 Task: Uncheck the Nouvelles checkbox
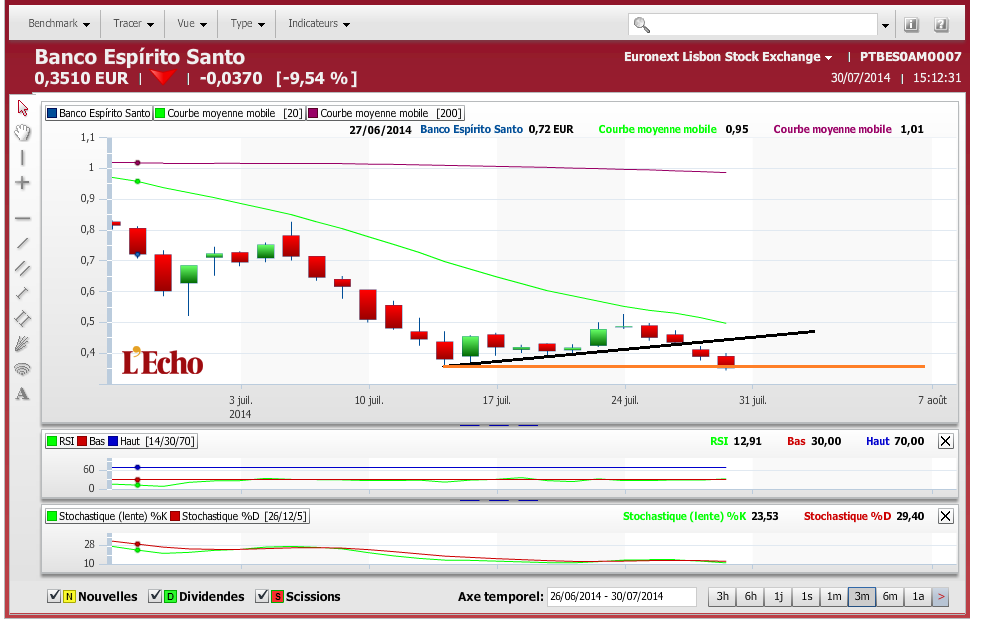coord(54,597)
